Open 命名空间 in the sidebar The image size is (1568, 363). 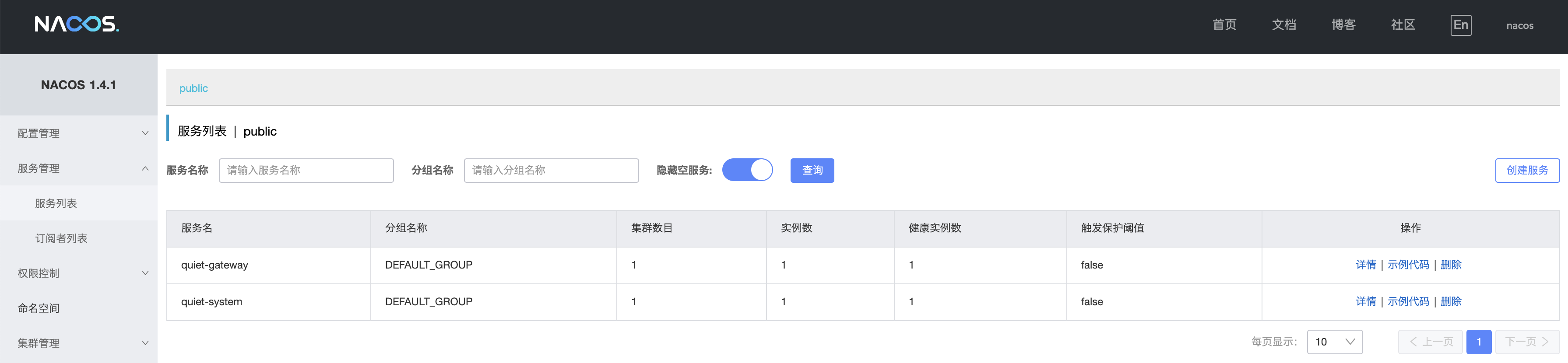click(79, 308)
